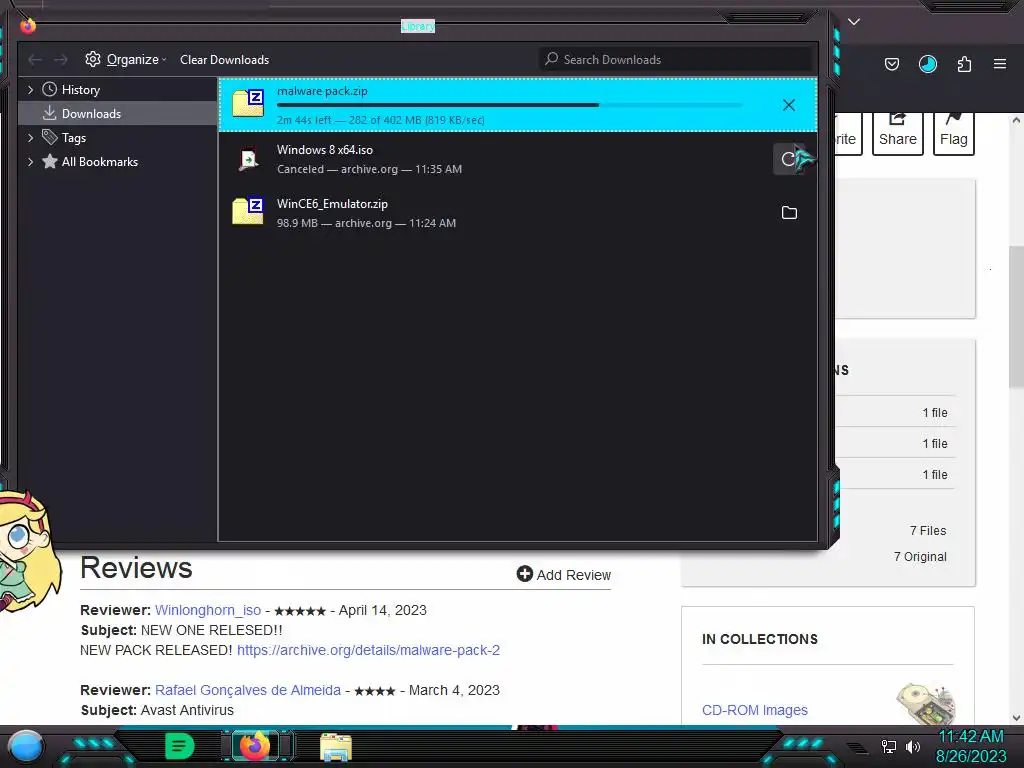Screen dimensions: 1024x768
Task: Click the 7 Files download option
Action: (927, 531)
